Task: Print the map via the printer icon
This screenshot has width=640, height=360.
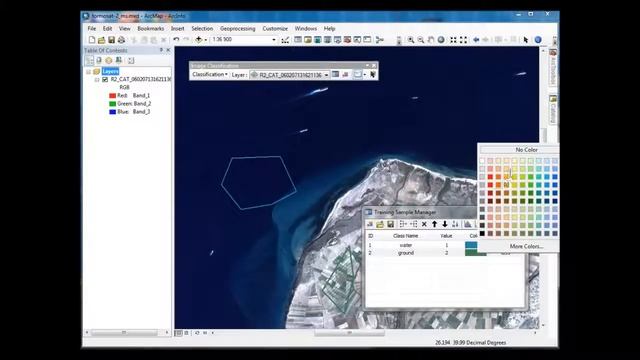Action: click(x=121, y=40)
